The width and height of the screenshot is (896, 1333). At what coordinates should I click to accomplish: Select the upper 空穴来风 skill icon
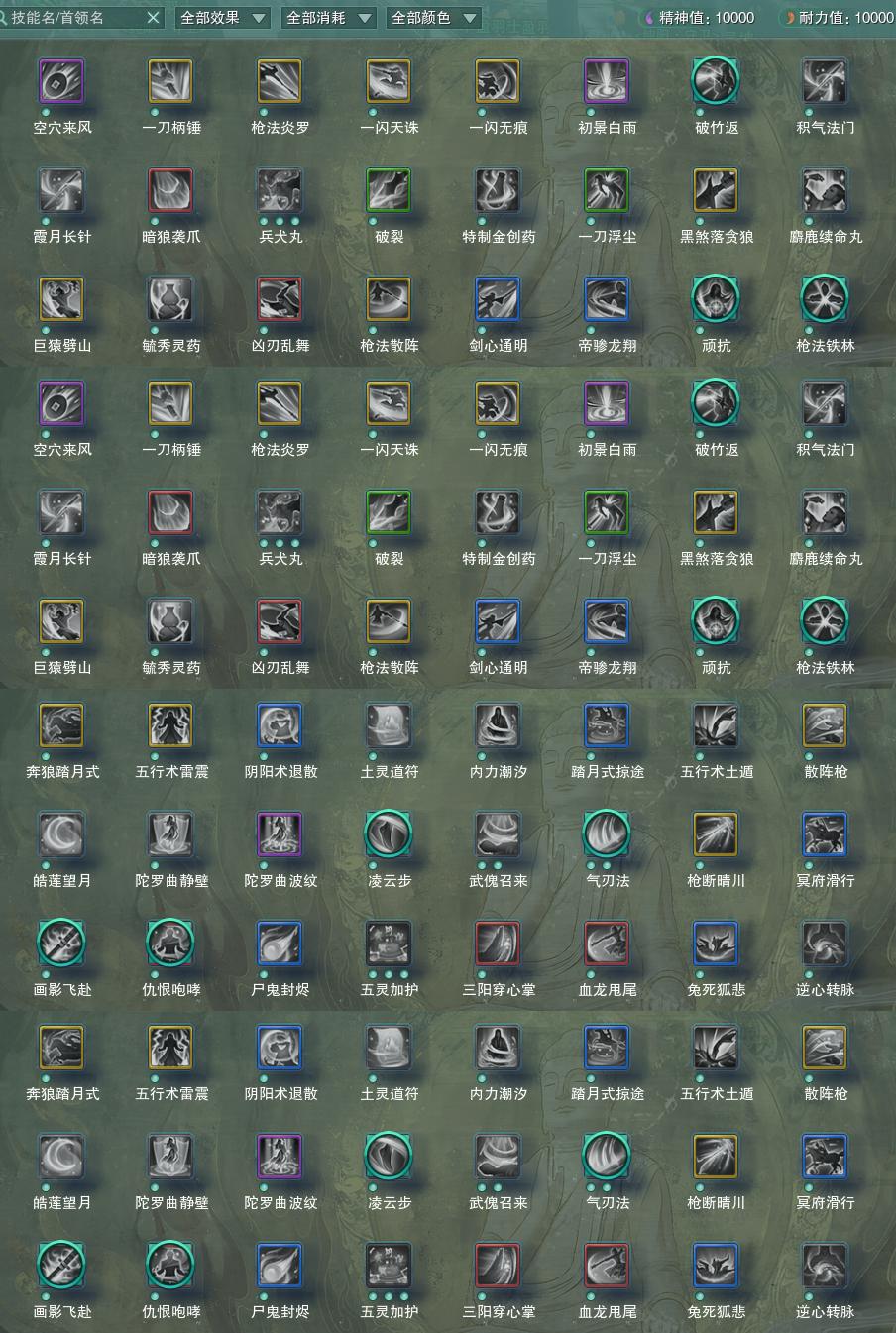pyautogui.click(x=61, y=81)
